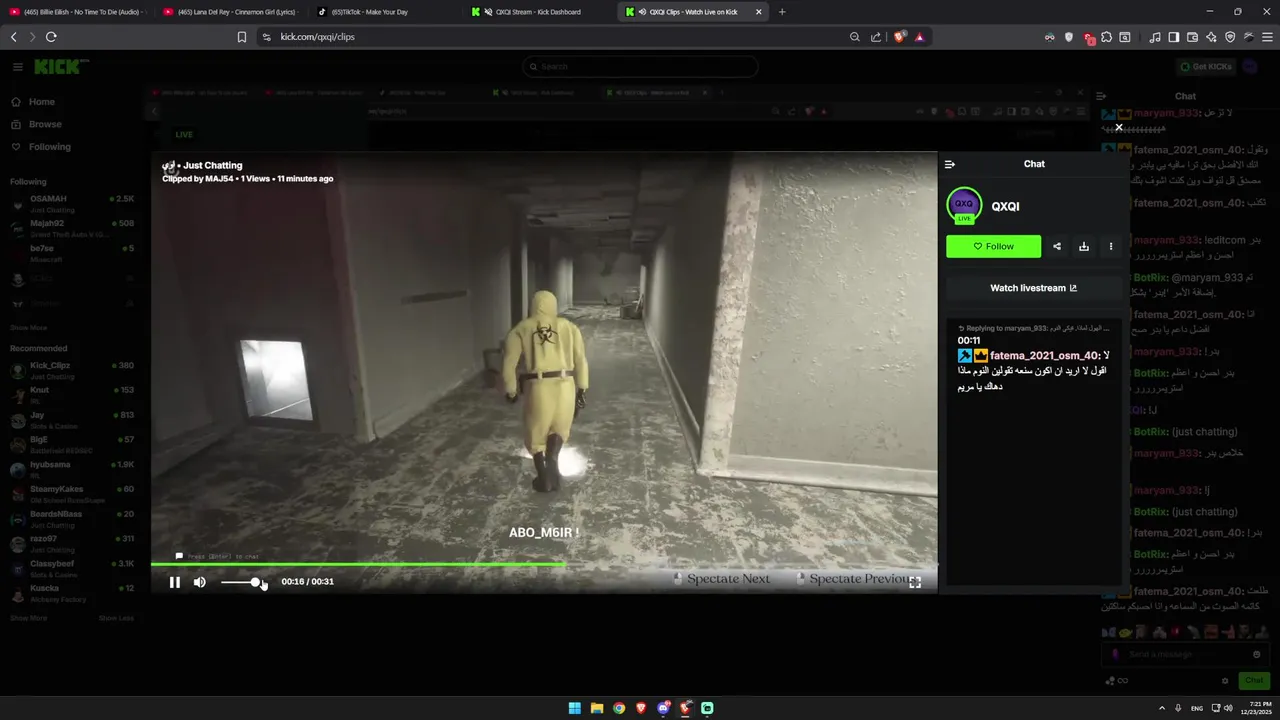This screenshot has height=720, width=1280.
Task: Open clip more options three dots
Action: (1110, 246)
